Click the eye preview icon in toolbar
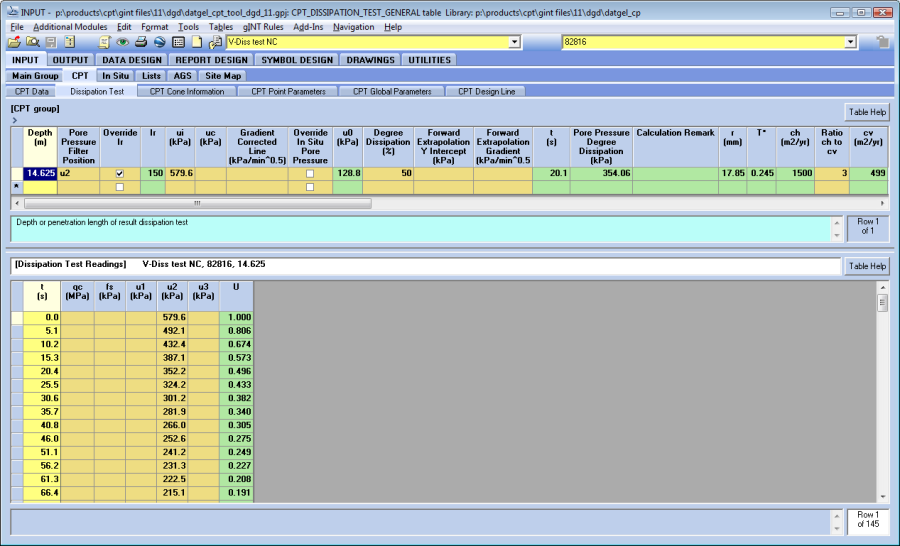This screenshot has height=546, width=900. point(122,42)
